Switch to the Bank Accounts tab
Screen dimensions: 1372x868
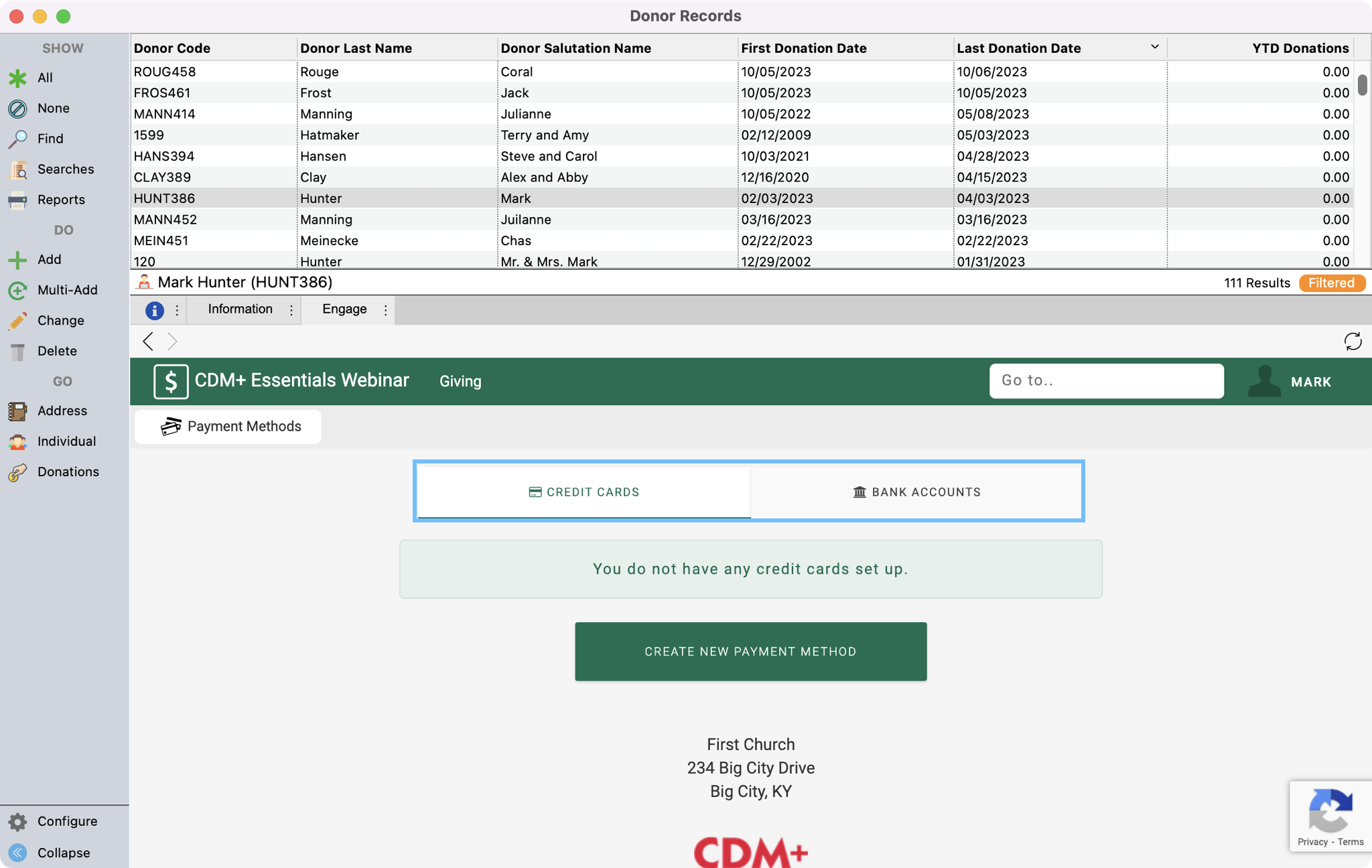916,492
